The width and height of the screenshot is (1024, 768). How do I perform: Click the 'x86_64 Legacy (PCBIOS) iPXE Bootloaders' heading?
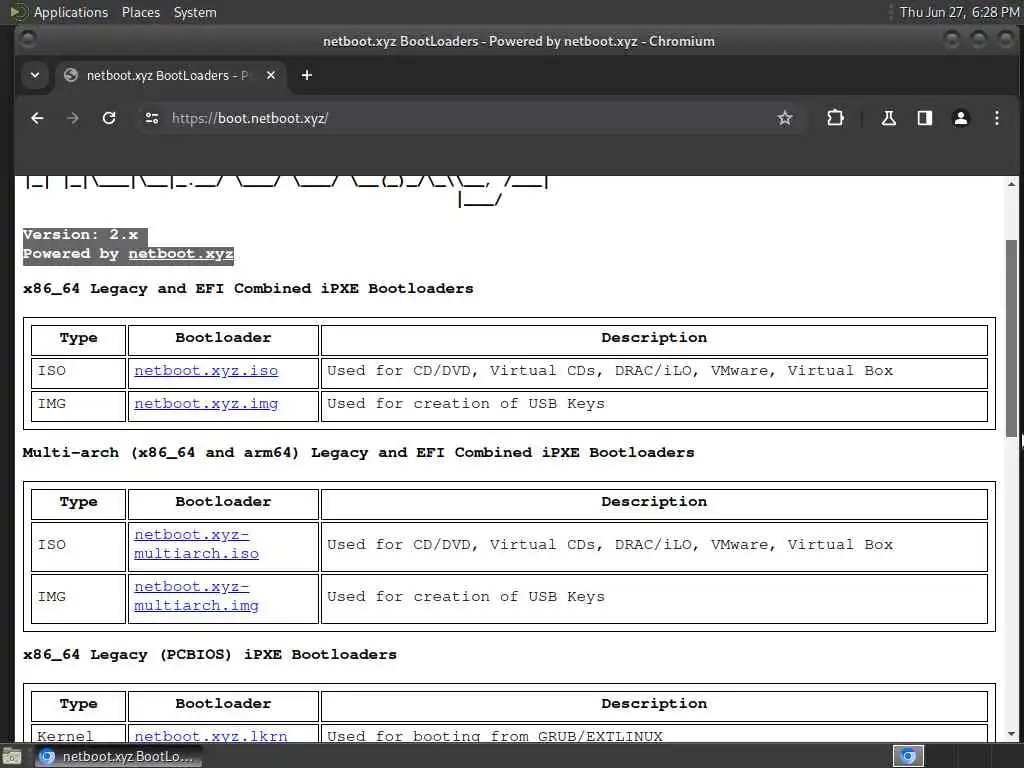[x=210, y=654]
